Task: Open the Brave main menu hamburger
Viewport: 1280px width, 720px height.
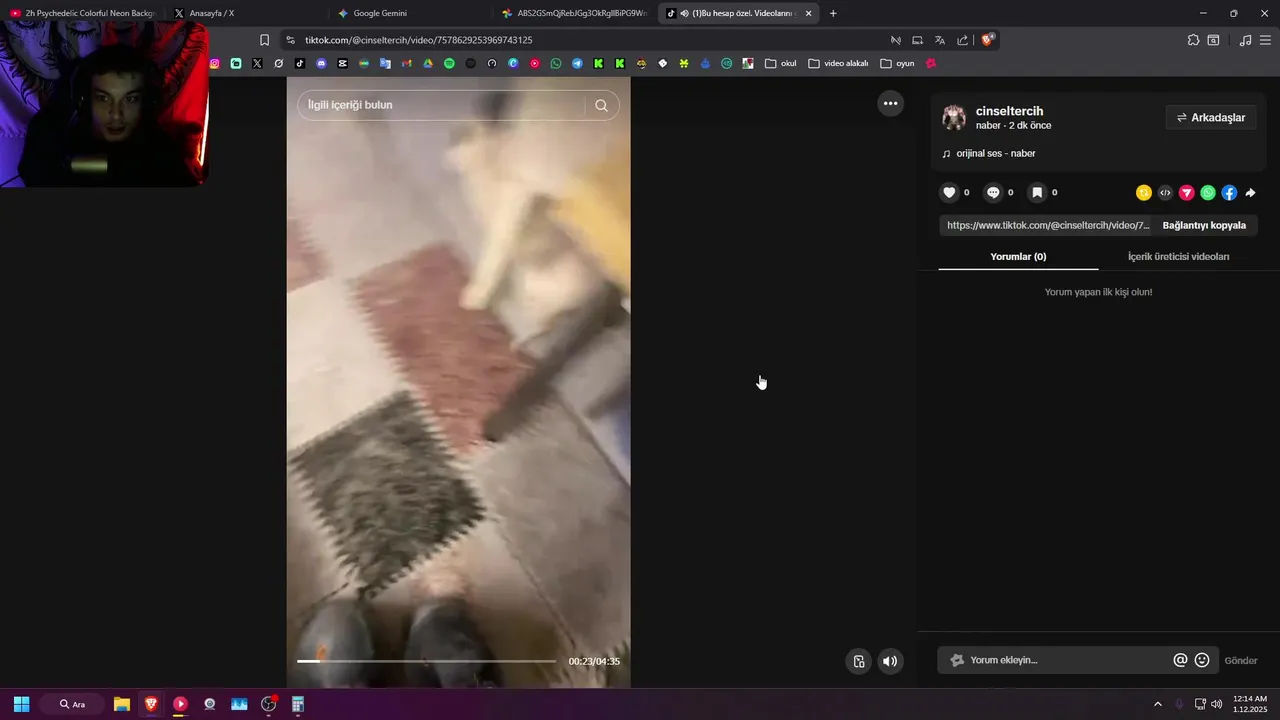Action: [1265, 40]
